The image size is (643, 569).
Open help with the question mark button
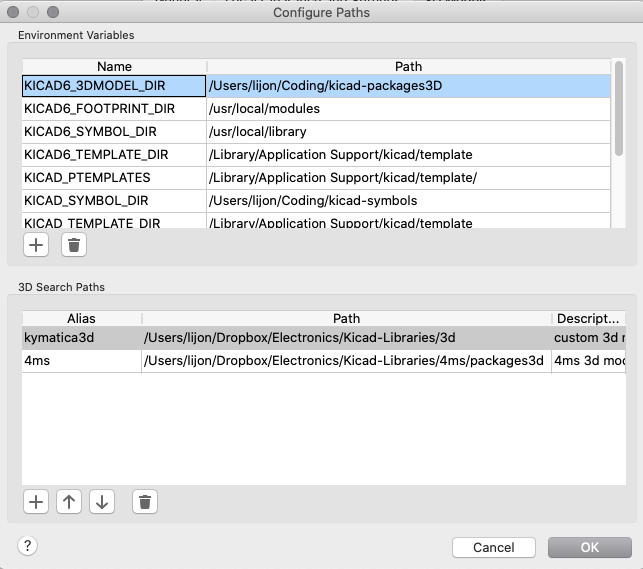(27, 545)
